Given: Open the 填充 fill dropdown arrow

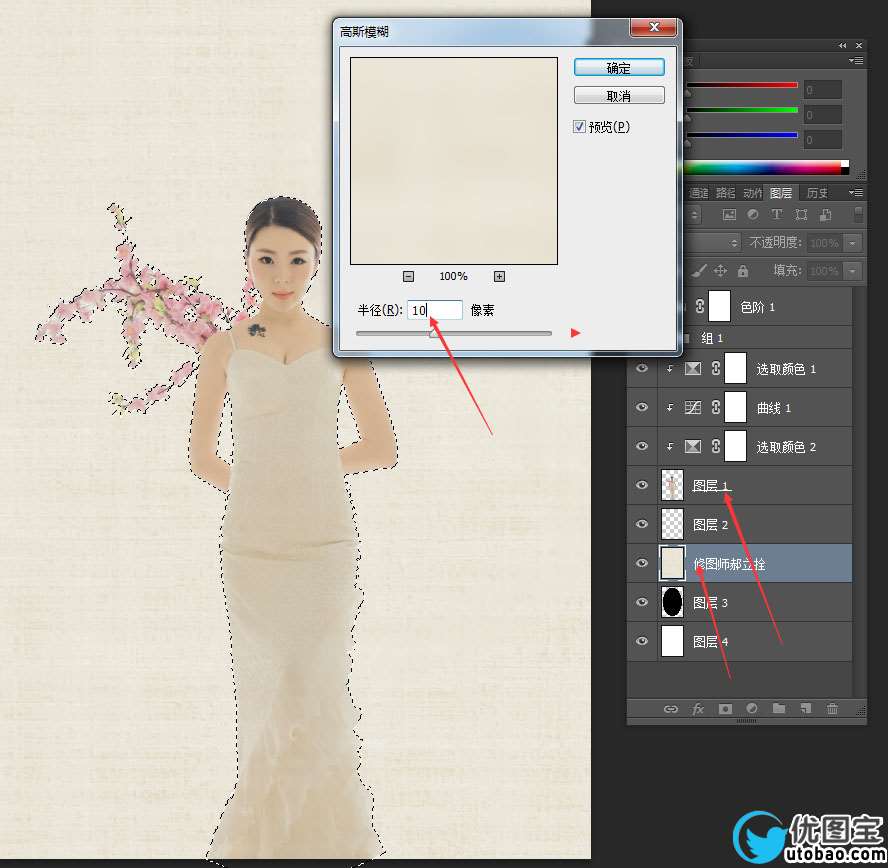Looking at the screenshot, I should click(x=852, y=271).
